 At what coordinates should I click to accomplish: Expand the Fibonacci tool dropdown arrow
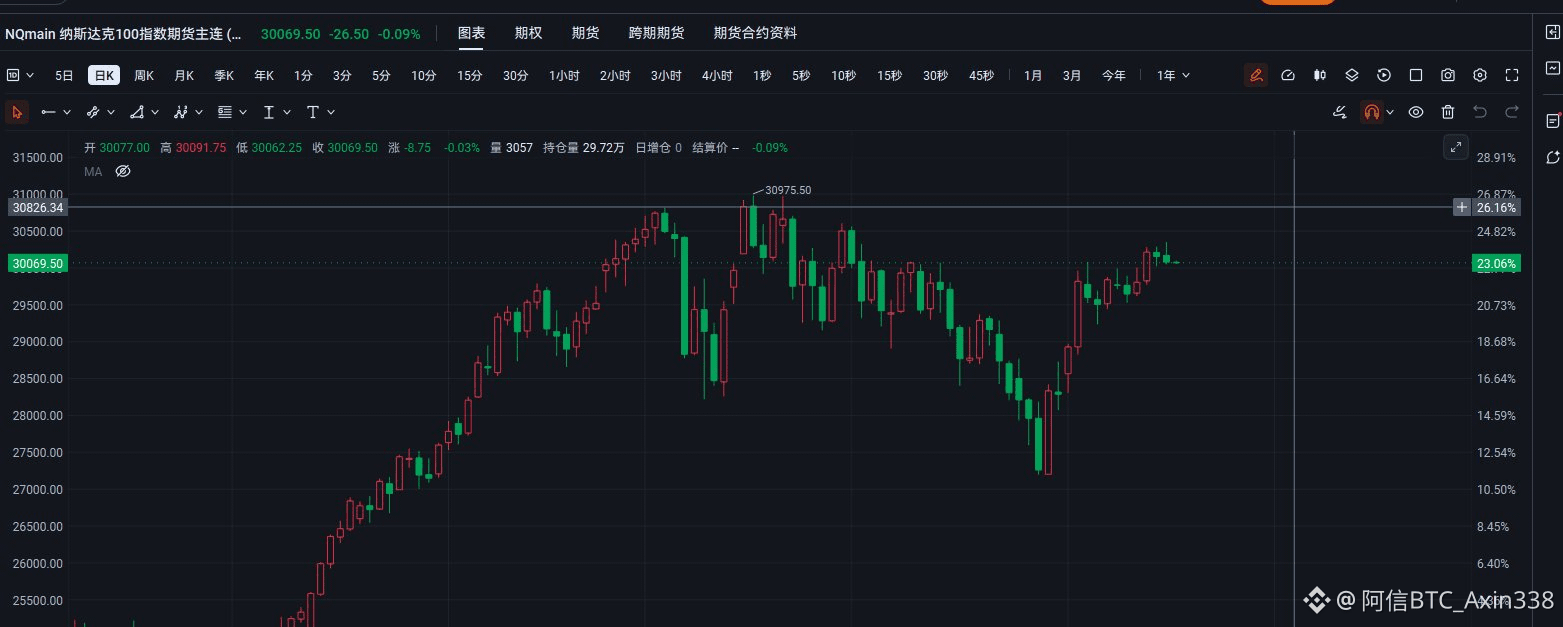tap(243, 112)
